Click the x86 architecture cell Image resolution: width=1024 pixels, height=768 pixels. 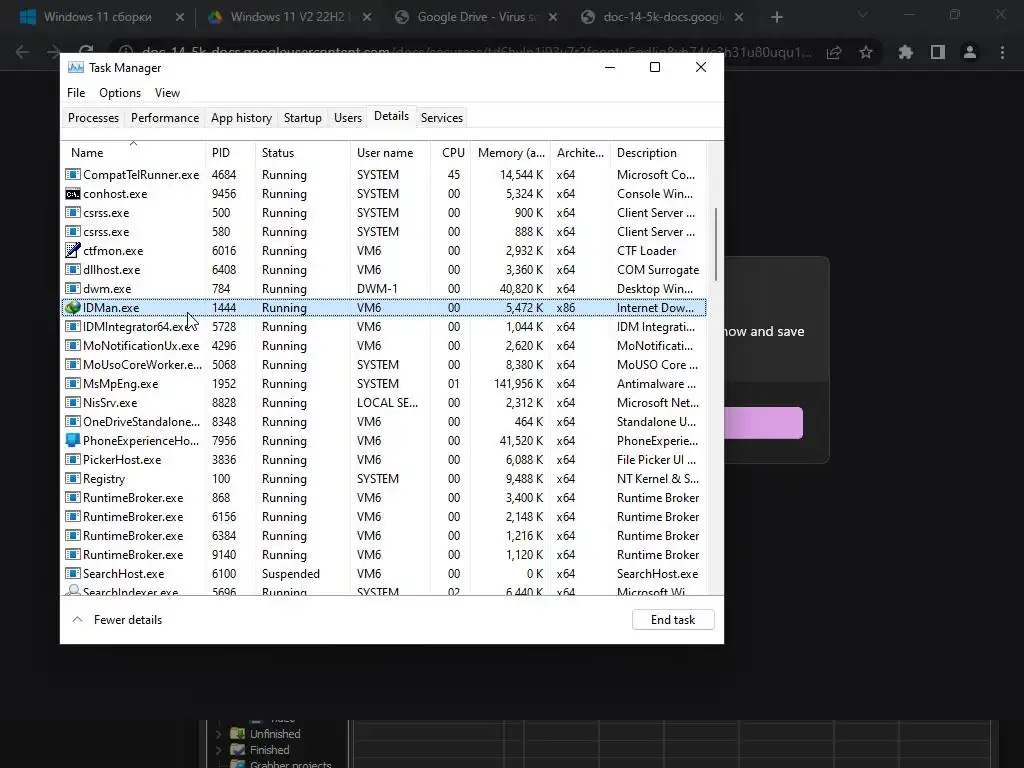coord(566,308)
